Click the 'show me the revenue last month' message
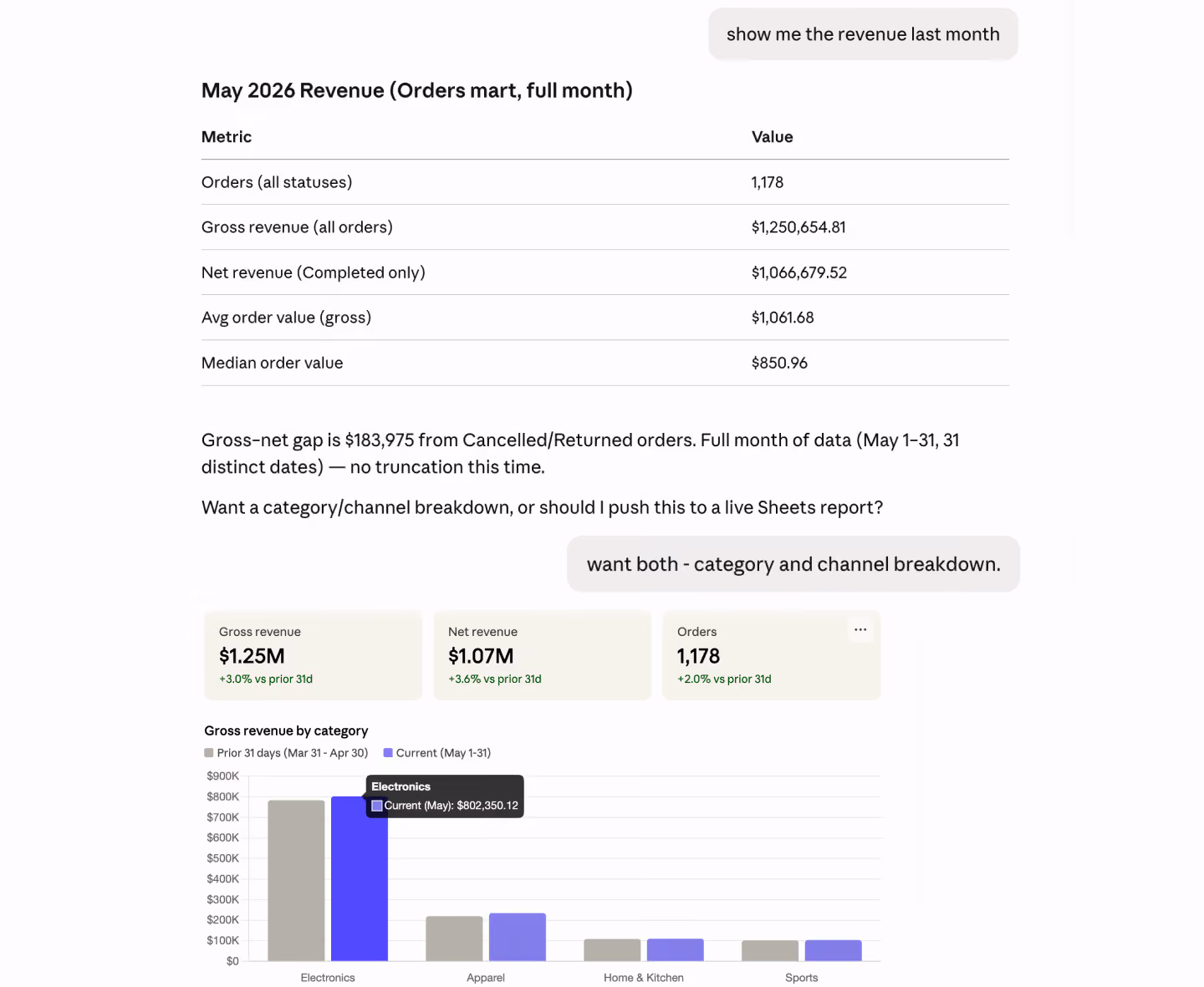1204x987 pixels. pyautogui.click(x=863, y=34)
